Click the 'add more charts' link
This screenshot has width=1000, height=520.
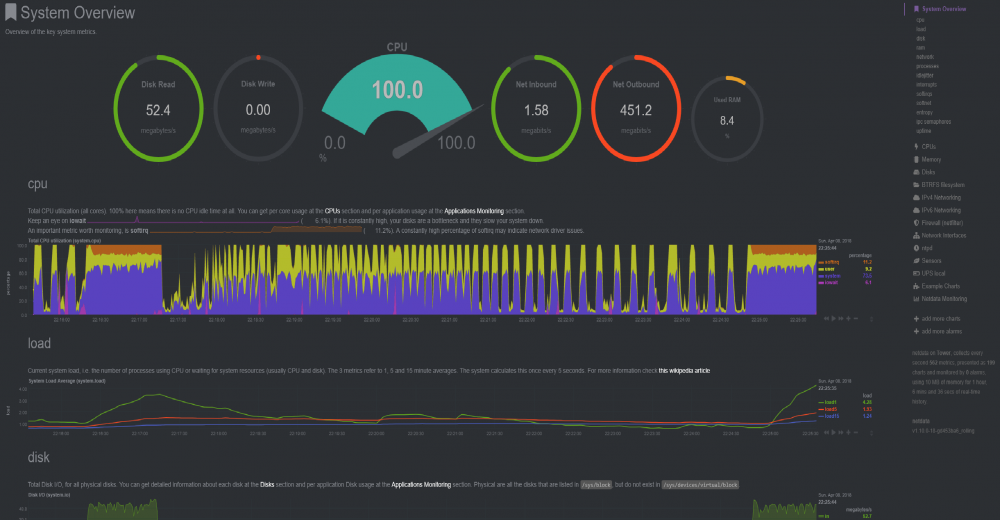(941, 319)
